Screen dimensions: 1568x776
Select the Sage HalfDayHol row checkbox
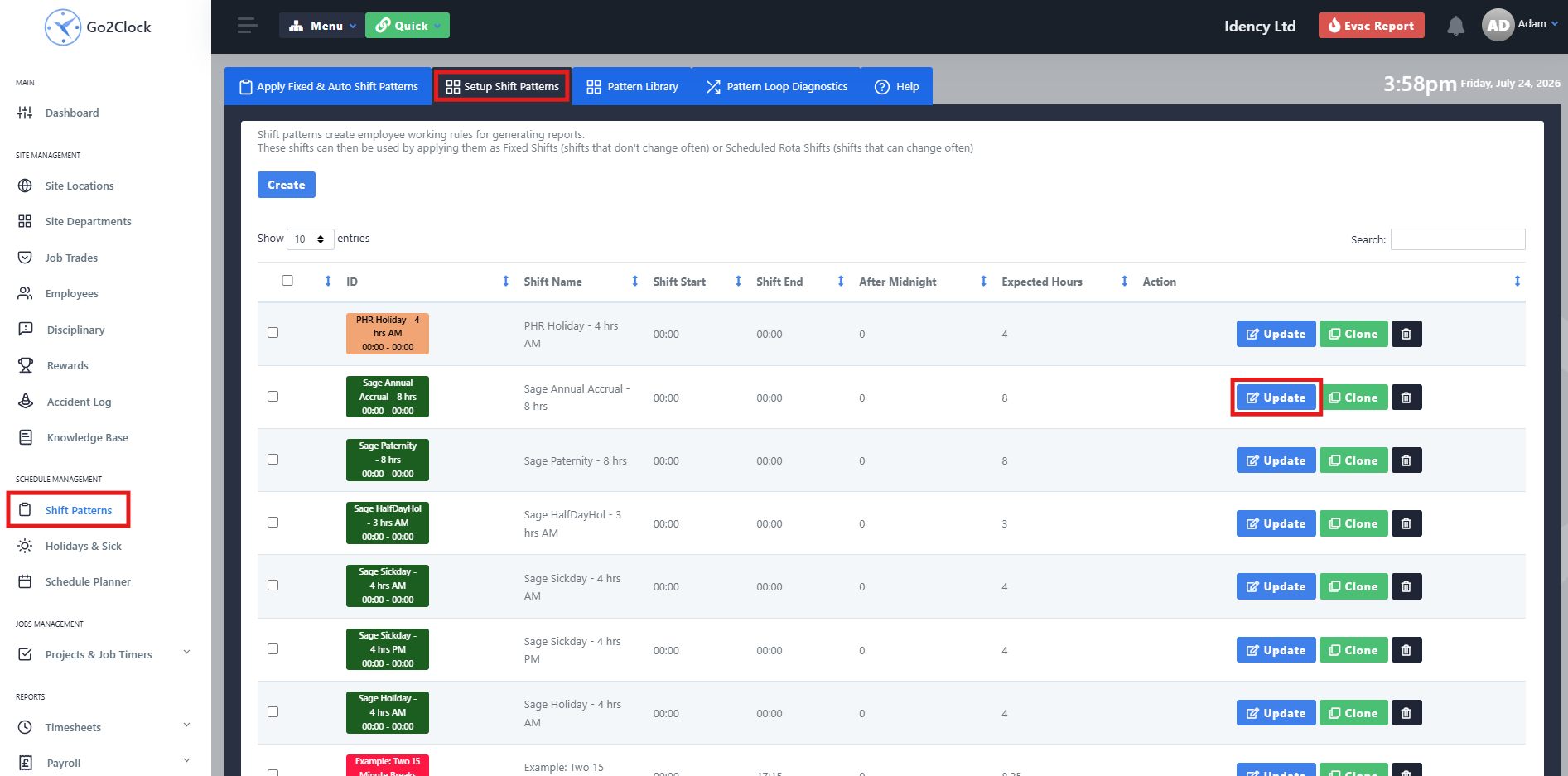click(x=273, y=523)
